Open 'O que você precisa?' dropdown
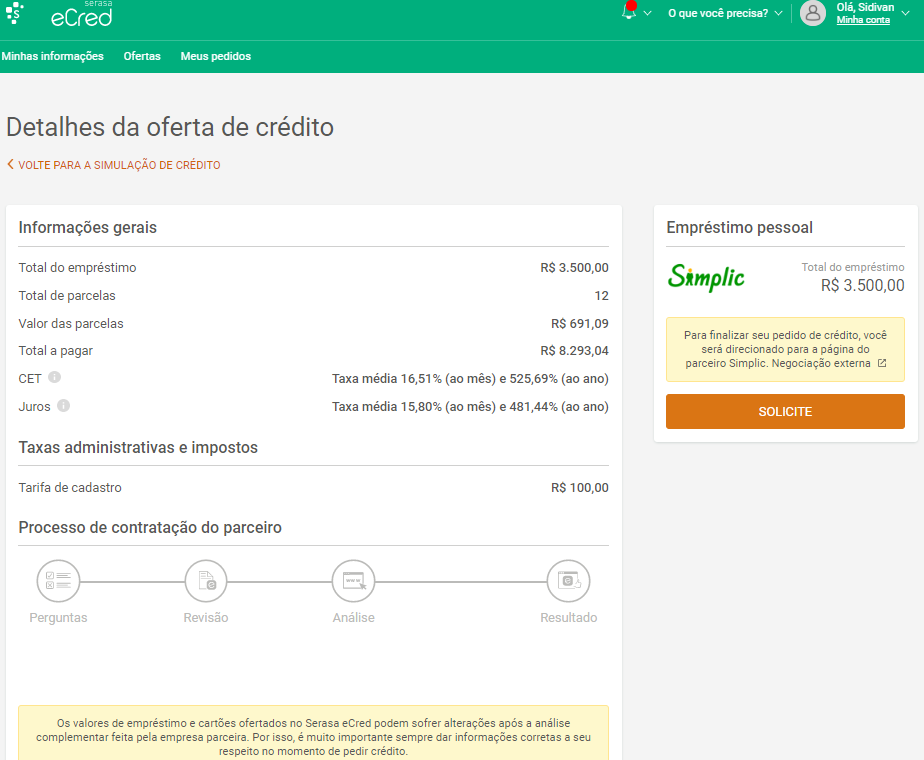This screenshot has height=760, width=924. pyautogui.click(x=725, y=13)
